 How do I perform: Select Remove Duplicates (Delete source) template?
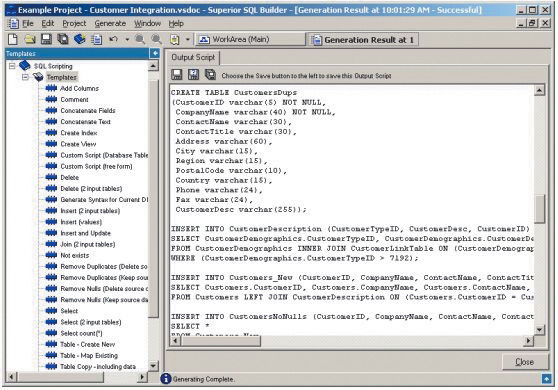click(x=104, y=267)
